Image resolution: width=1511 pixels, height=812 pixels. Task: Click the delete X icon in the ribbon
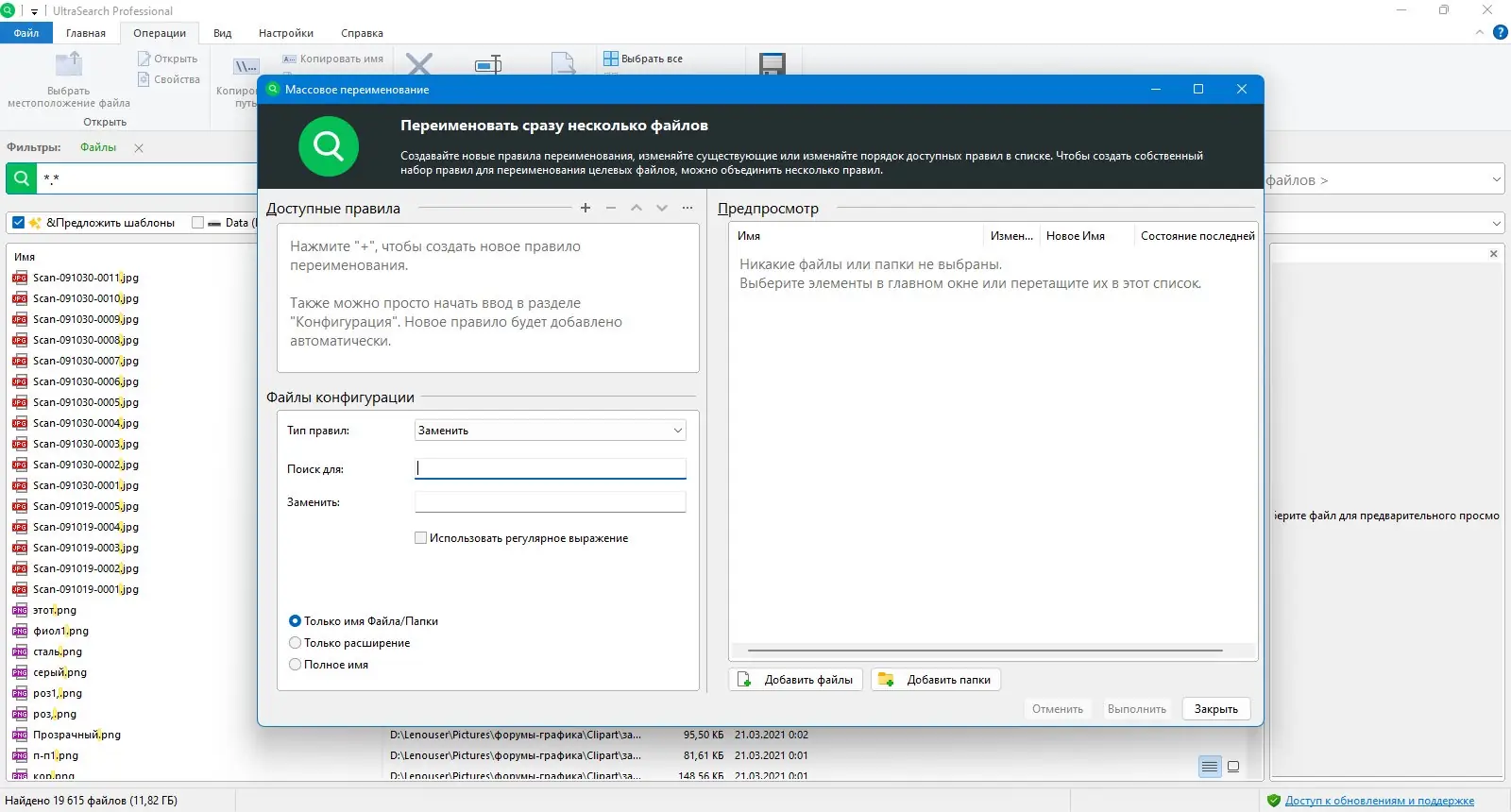(x=419, y=64)
